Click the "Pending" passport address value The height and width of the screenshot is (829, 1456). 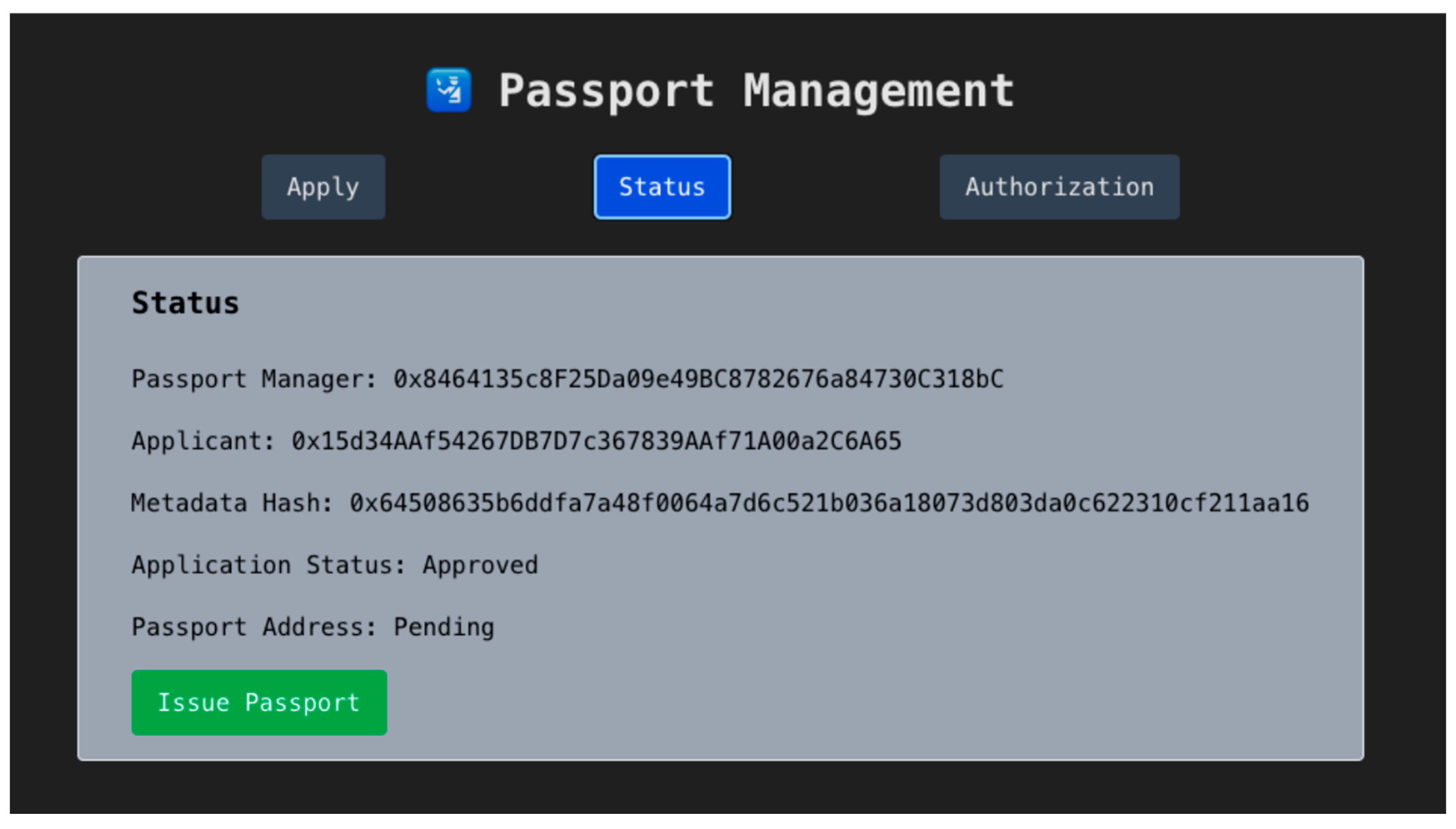click(x=444, y=628)
